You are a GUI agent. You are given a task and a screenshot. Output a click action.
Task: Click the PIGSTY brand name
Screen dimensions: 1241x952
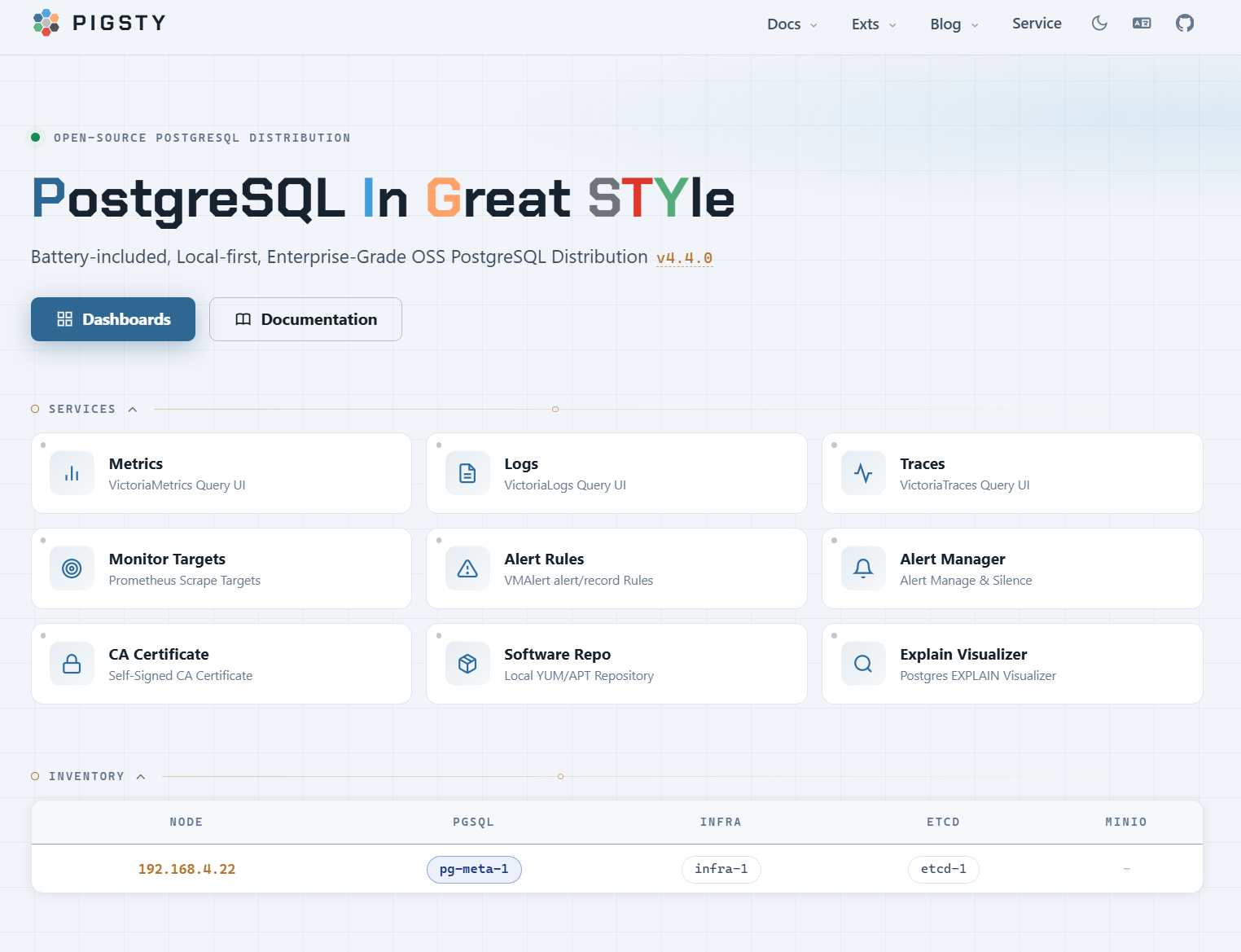120,23
